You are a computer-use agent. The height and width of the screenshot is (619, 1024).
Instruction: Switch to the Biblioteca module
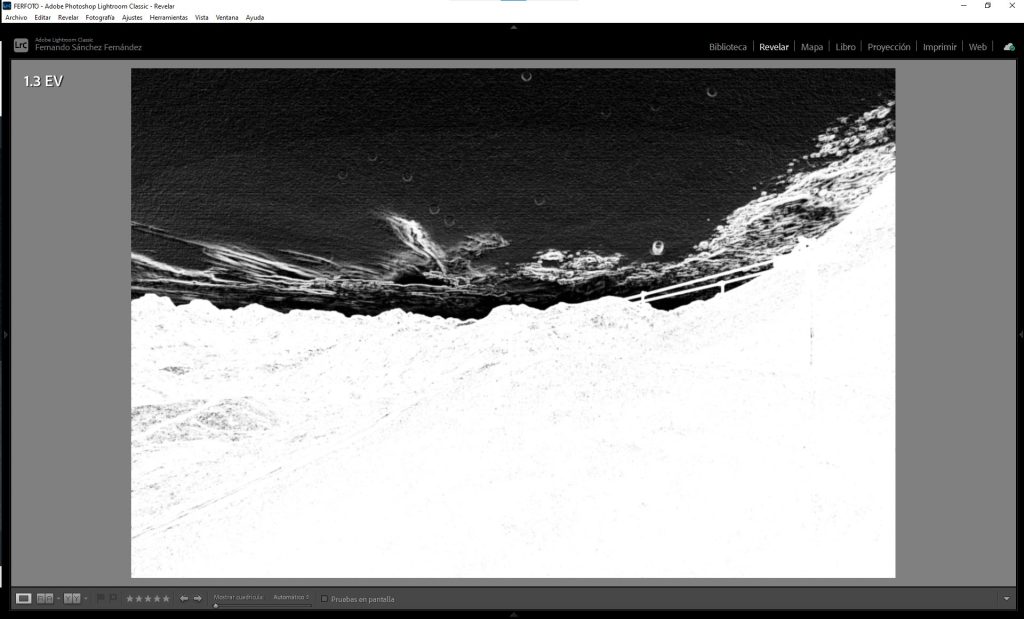[x=728, y=47]
